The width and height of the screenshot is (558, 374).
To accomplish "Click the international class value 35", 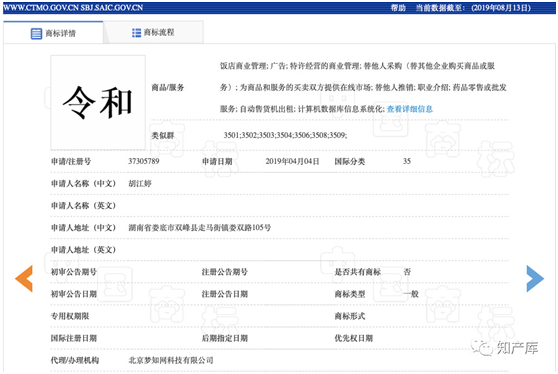I will pyautogui.click(x=407, y=161).
